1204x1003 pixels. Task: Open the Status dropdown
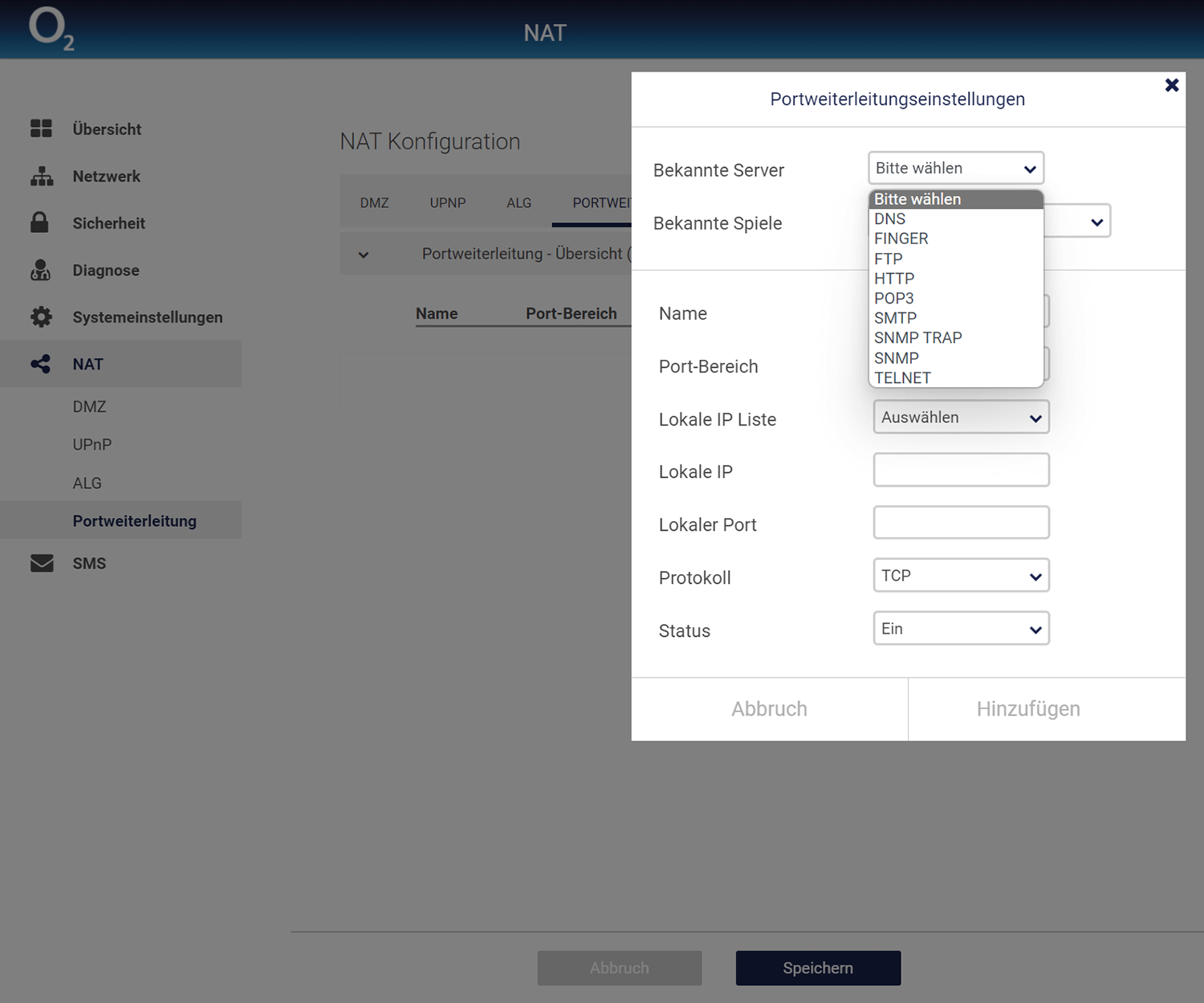(x=961, y=629)
